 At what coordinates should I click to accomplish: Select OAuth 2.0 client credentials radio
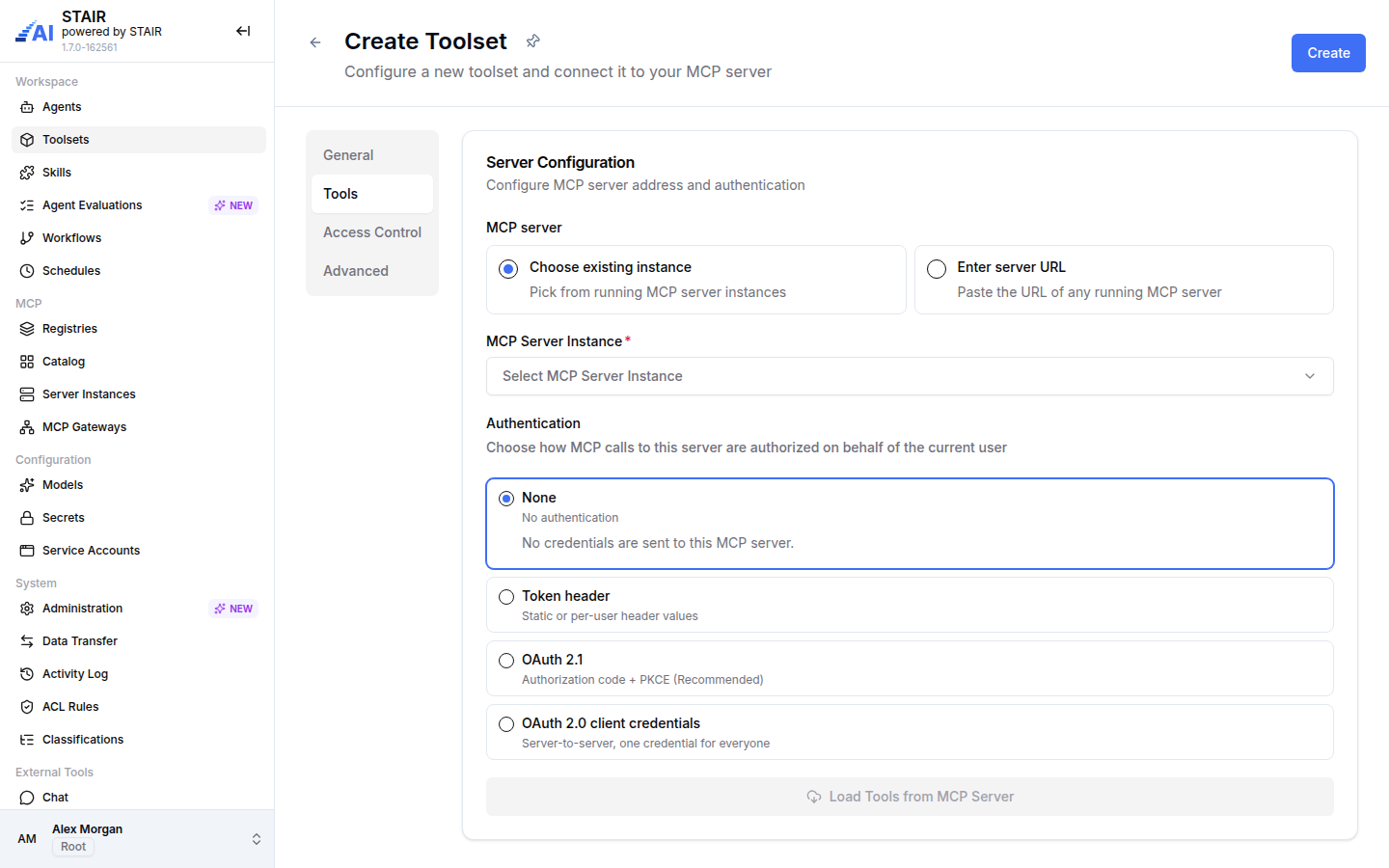coord(506,724)
